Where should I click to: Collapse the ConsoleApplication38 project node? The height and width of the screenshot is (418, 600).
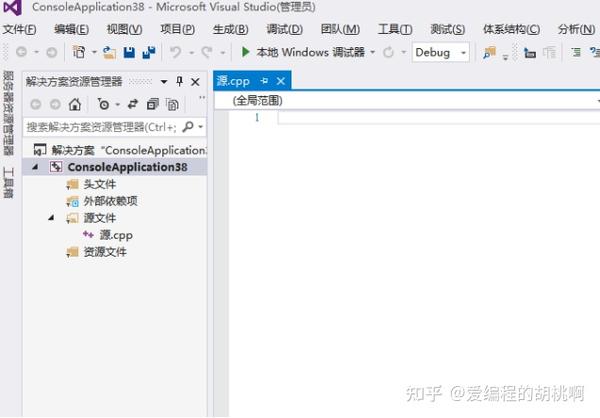pos(35,167)
